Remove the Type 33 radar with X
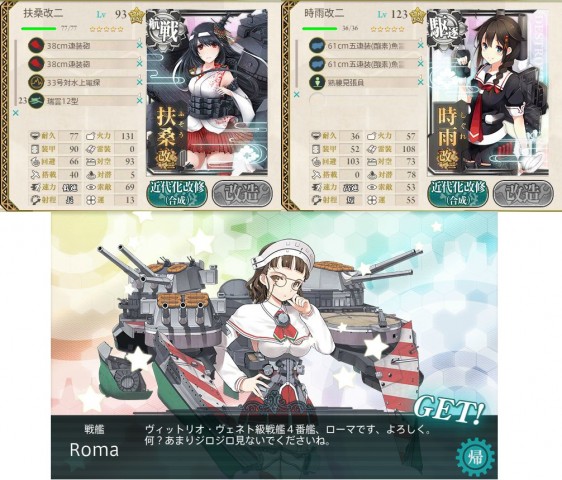The image size is (562, 480). point(139,82)
